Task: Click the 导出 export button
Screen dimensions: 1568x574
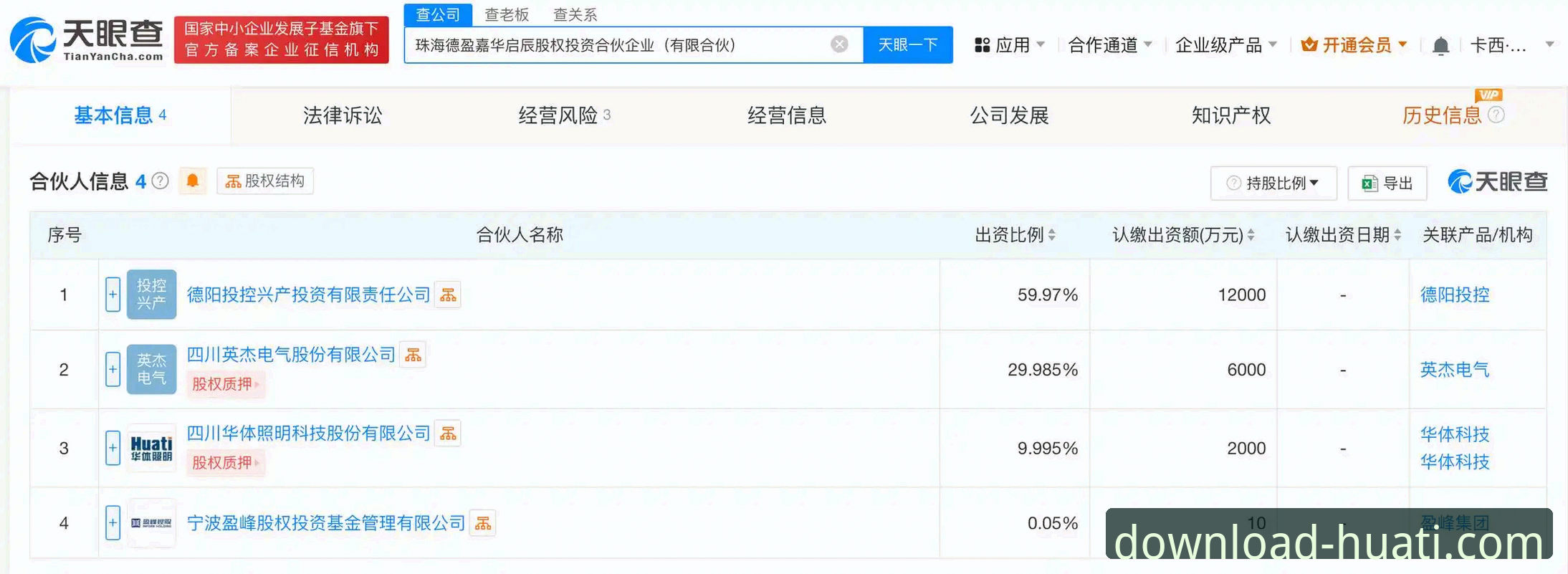Action: (1387, 183)
